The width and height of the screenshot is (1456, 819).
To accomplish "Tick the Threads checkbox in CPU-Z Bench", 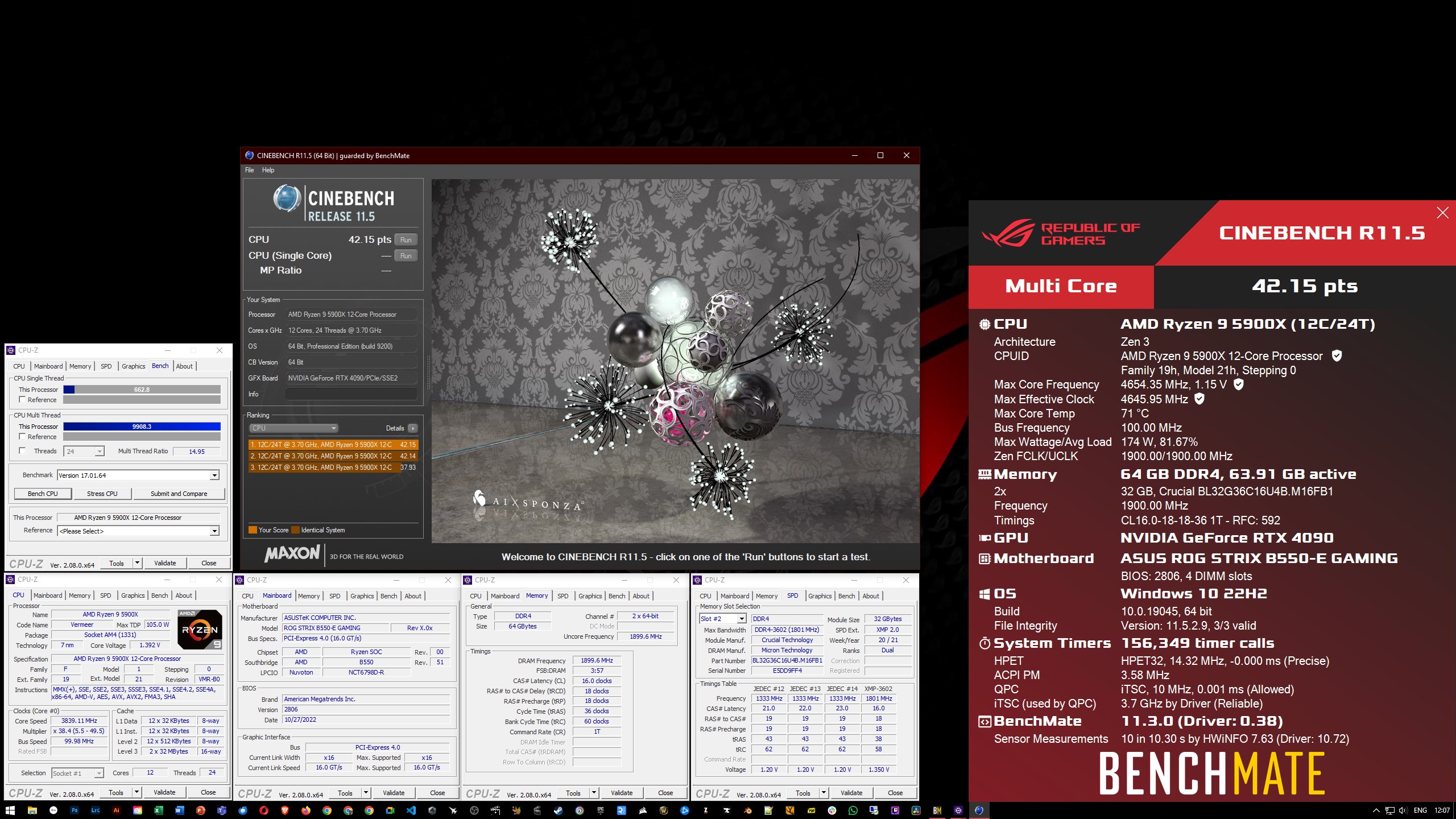I will [22, 451].
